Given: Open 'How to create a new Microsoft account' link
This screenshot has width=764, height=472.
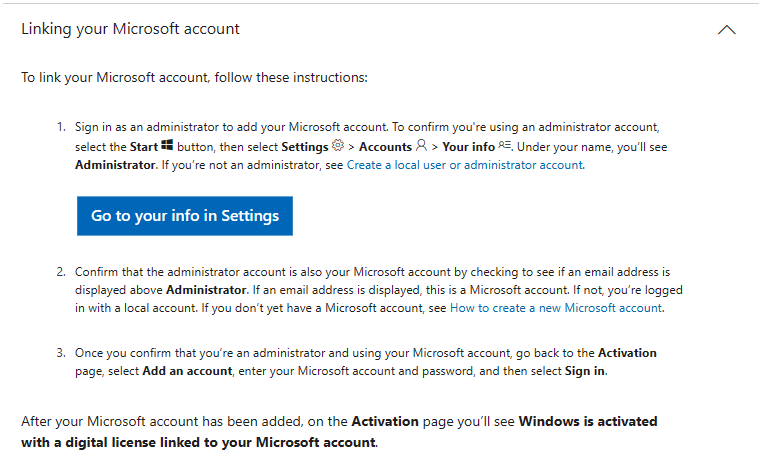Looking at the screenshot, I should tap(556, 308).
